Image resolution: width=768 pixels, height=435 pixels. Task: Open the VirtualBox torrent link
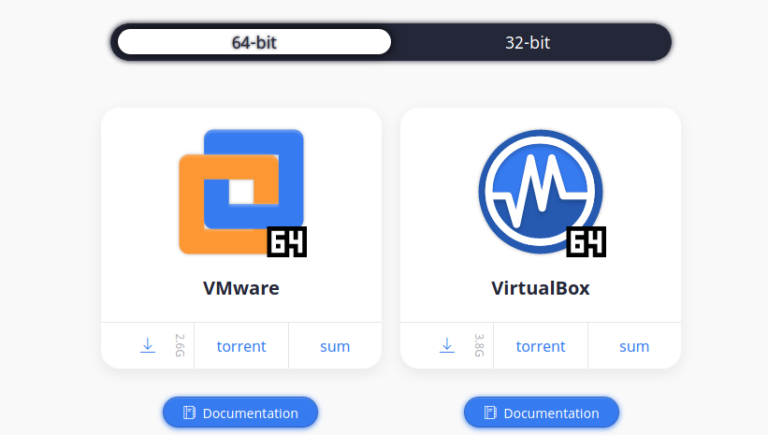[x=540, y=346]
